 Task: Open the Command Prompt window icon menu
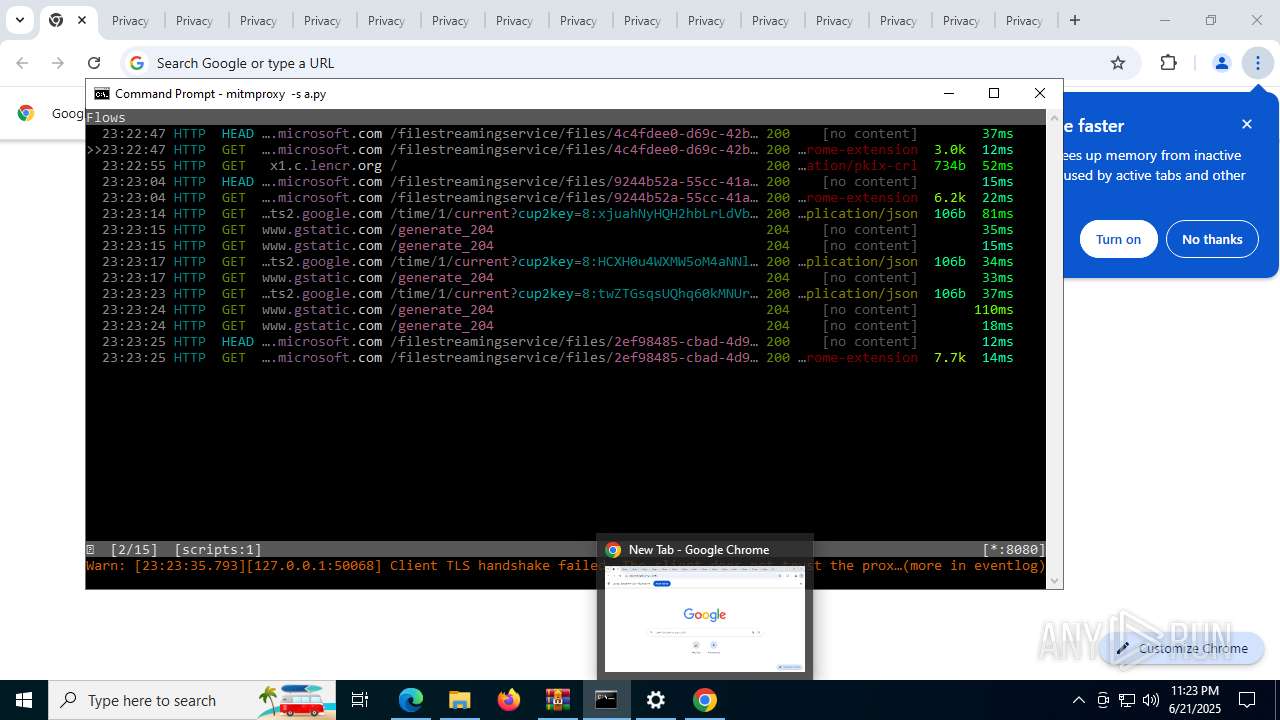(102, 93)
